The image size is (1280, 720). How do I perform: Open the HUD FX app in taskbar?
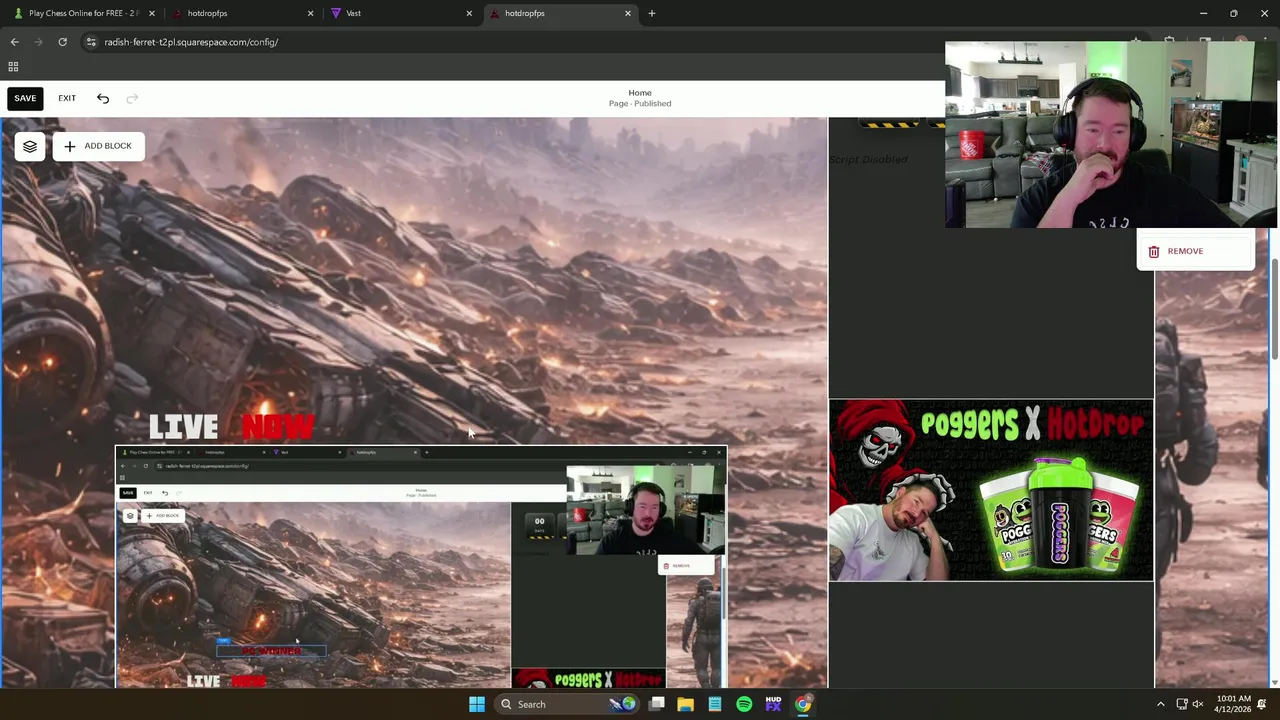tap(773, 704)
